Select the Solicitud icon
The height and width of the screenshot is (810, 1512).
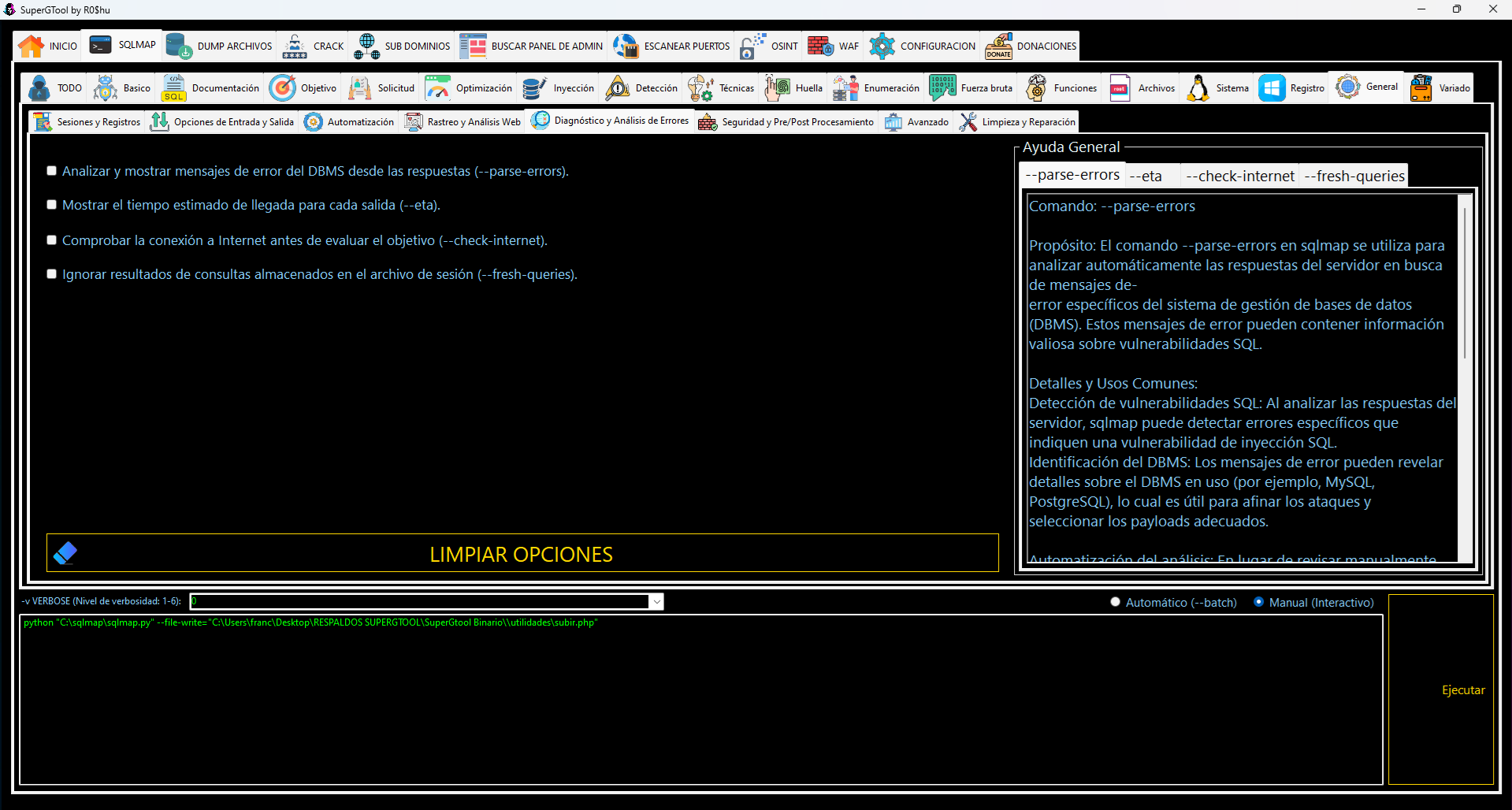[x=360, y=88]
